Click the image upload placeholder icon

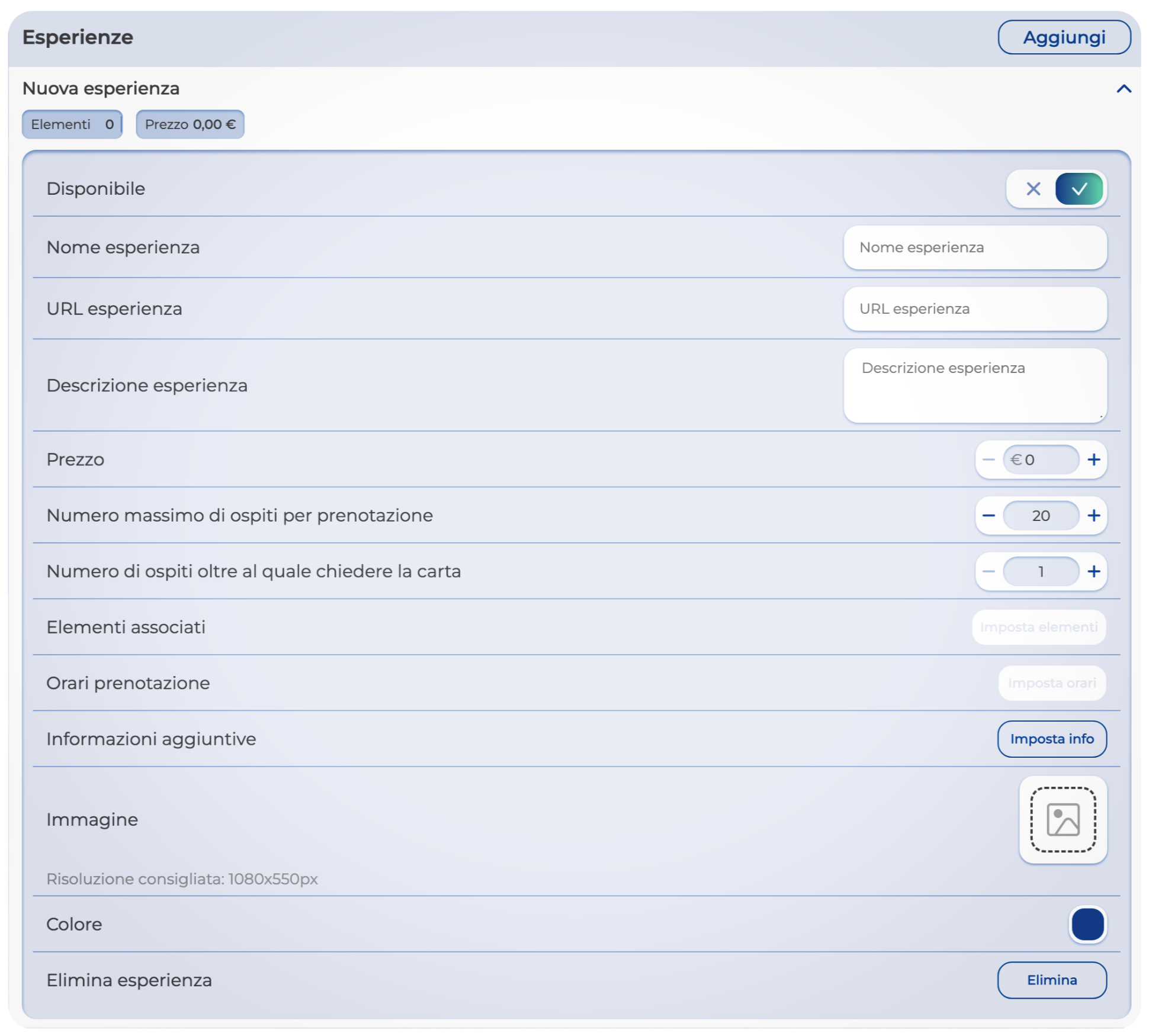point(1063,819)
